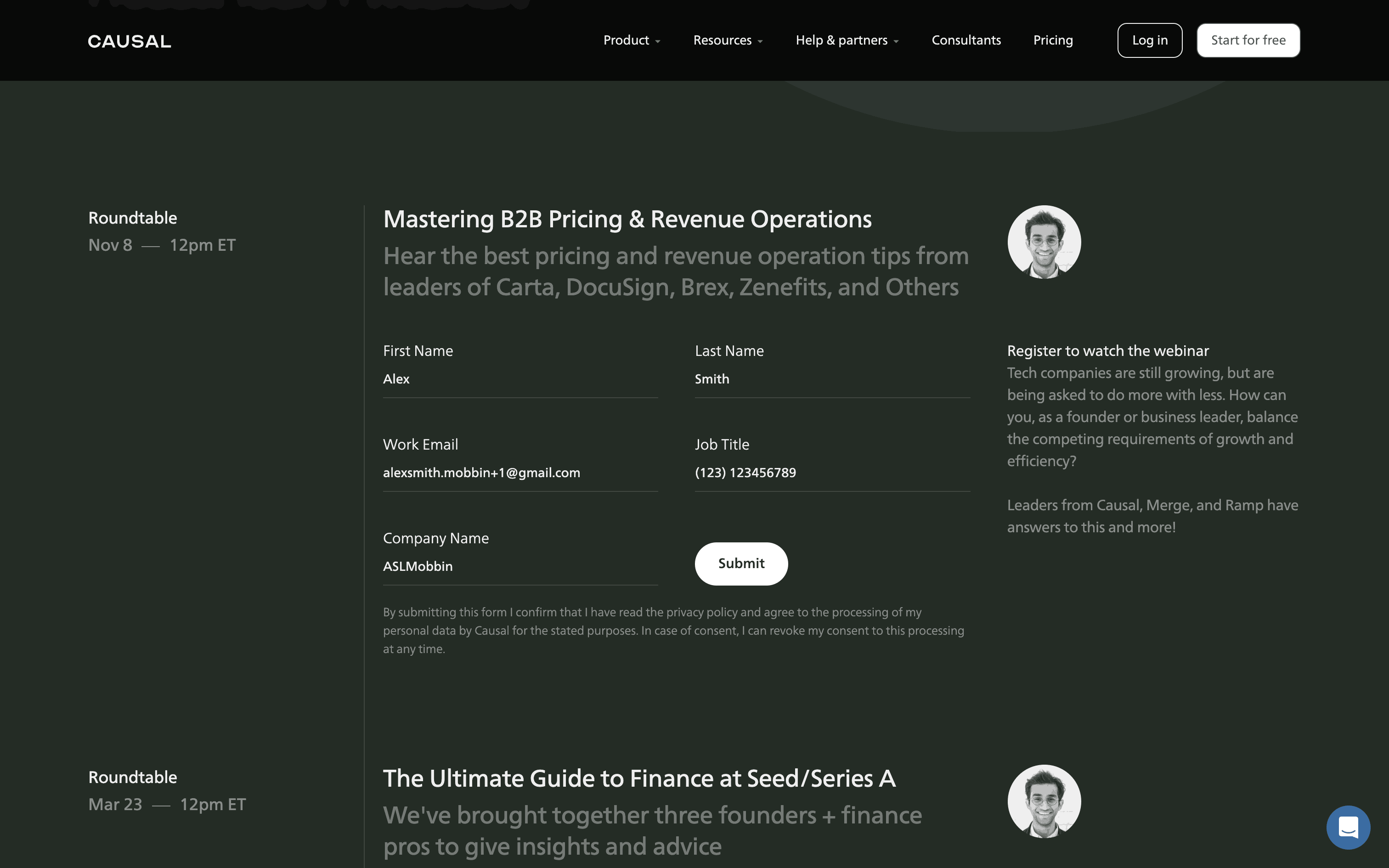
Task: Edit the Work Email field
Action: coord(519,473)
